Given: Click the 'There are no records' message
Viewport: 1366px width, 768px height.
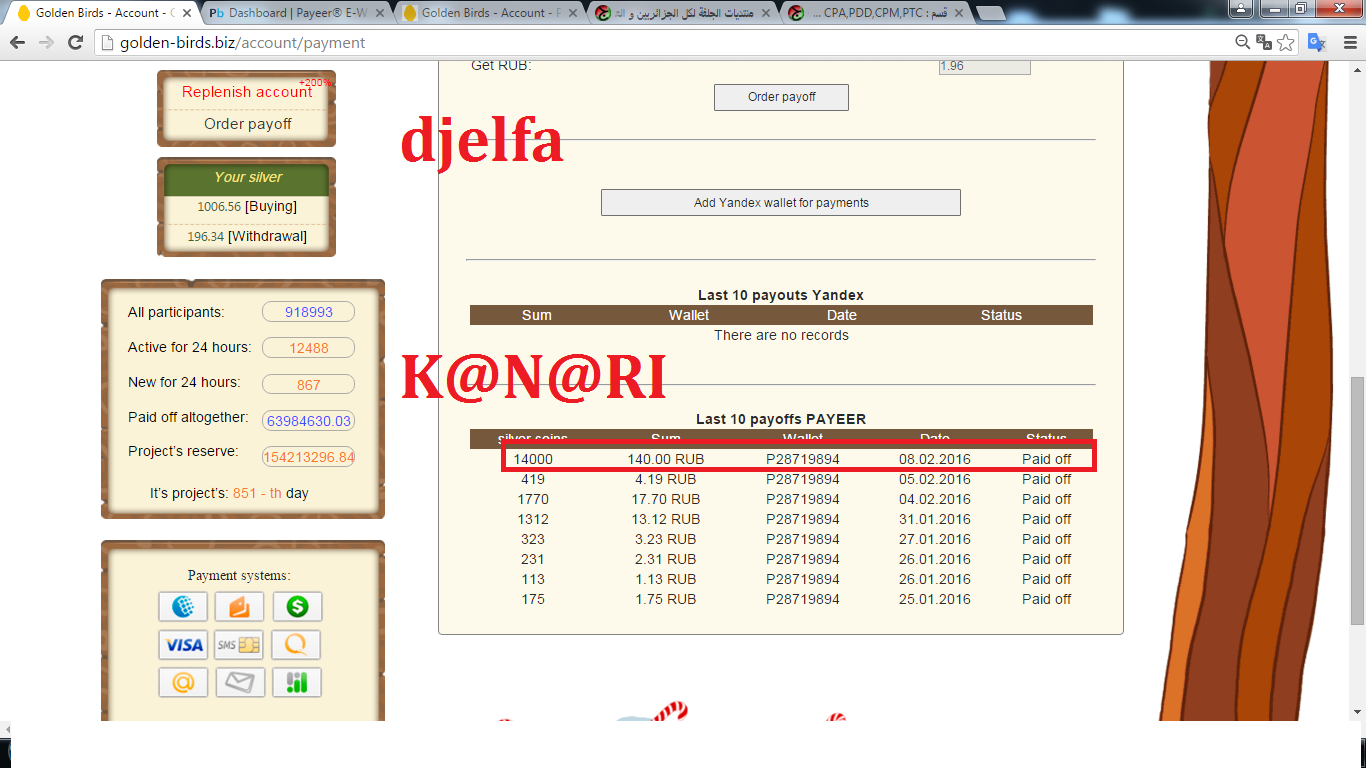Looking at the screenshot, I should [x=781, y=335].
